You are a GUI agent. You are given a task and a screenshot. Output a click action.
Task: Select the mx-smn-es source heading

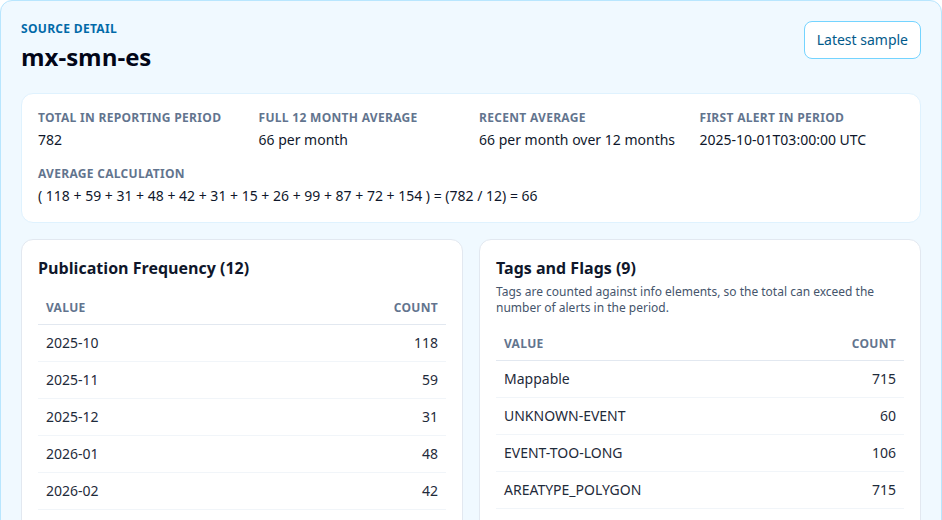[x=86, y=58]
